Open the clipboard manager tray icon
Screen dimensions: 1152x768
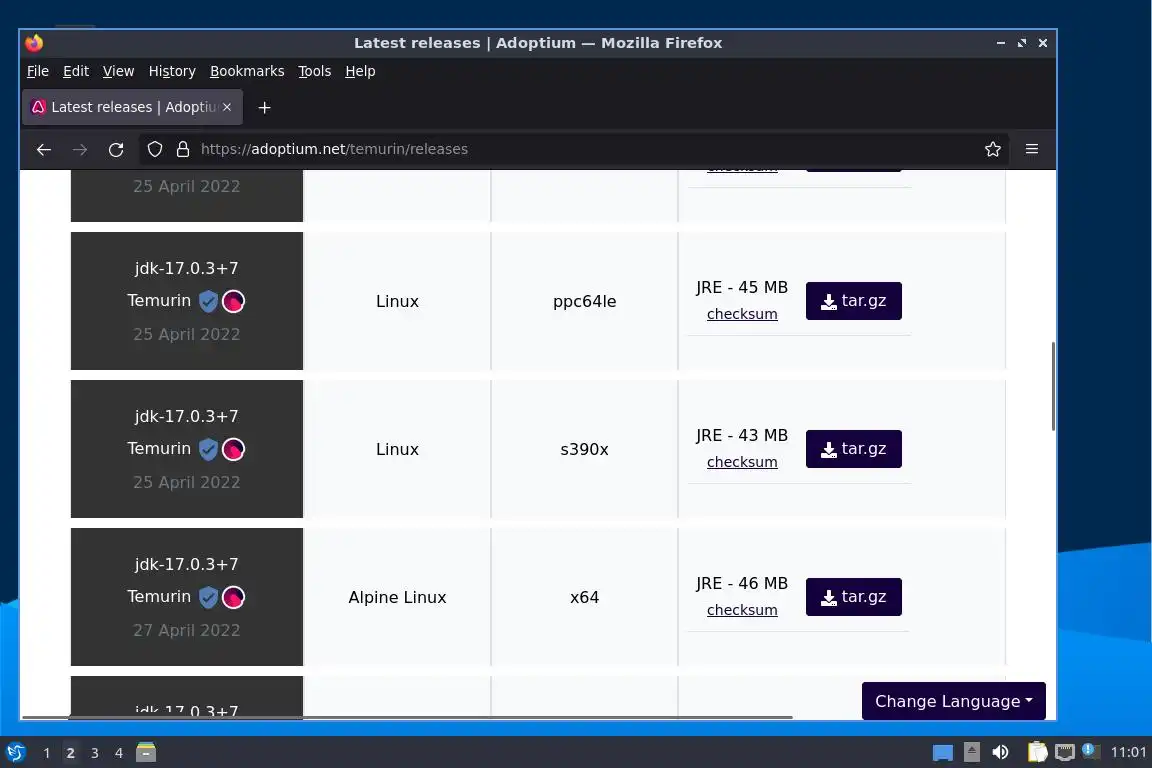1037,752
